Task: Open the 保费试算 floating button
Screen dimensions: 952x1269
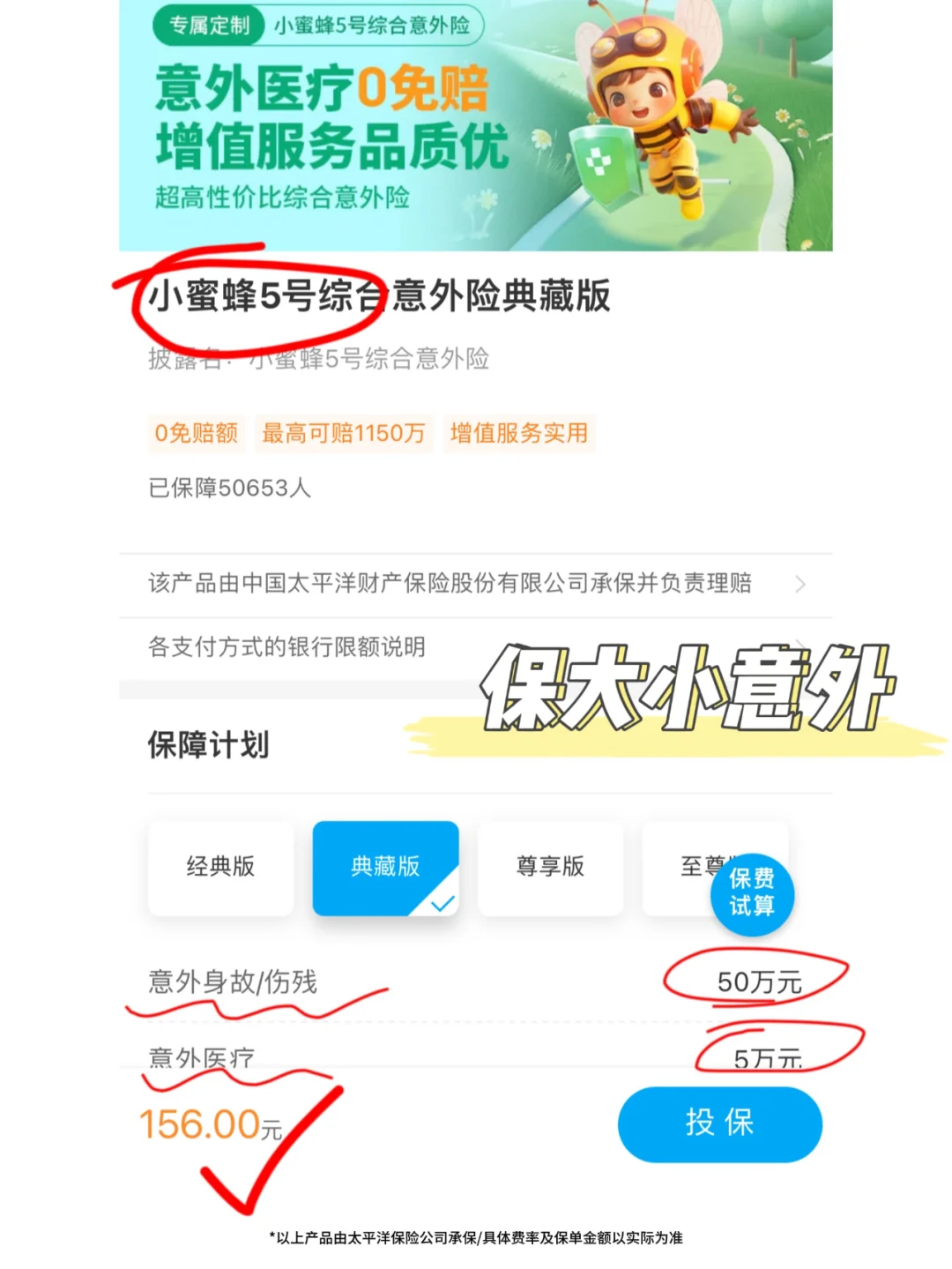Action: click(x=753, y=893)
